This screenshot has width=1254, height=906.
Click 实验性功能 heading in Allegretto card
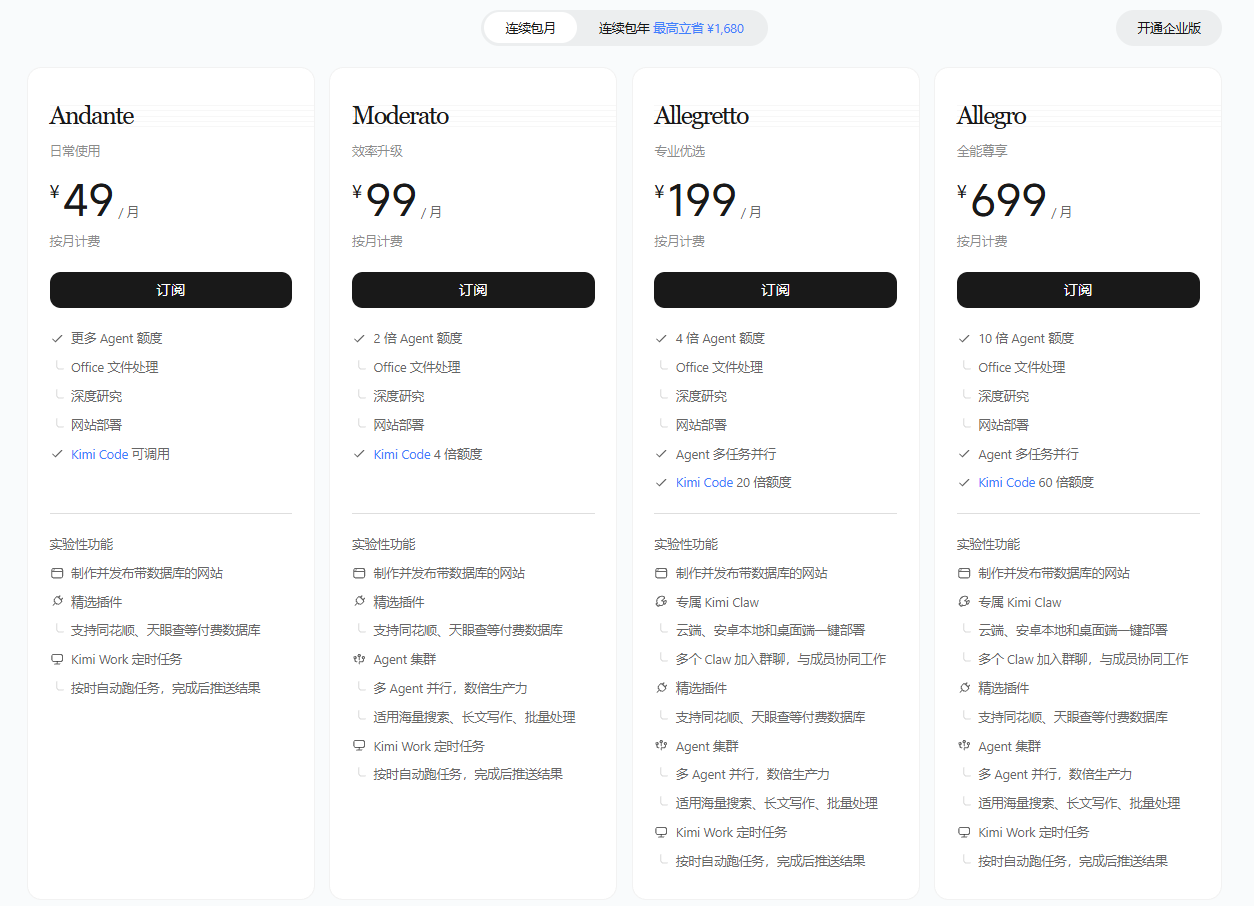coord(686,545)
